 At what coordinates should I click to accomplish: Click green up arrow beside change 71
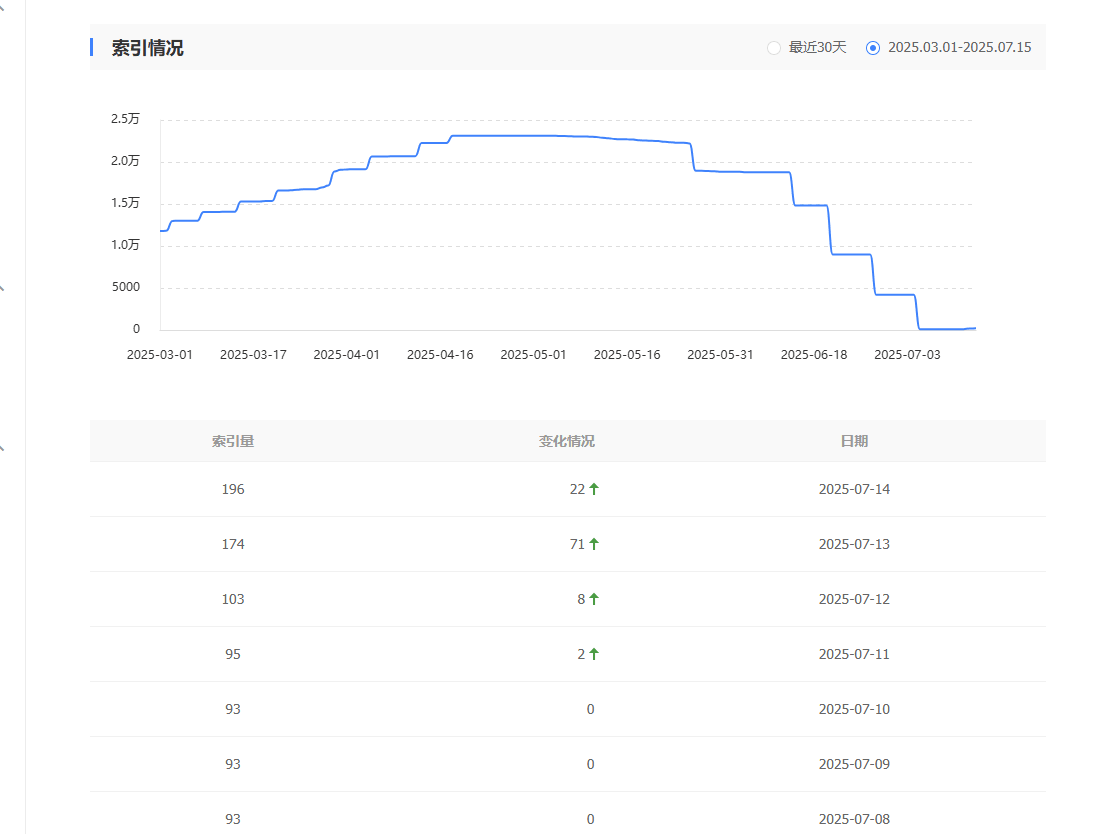click(594, 544)
